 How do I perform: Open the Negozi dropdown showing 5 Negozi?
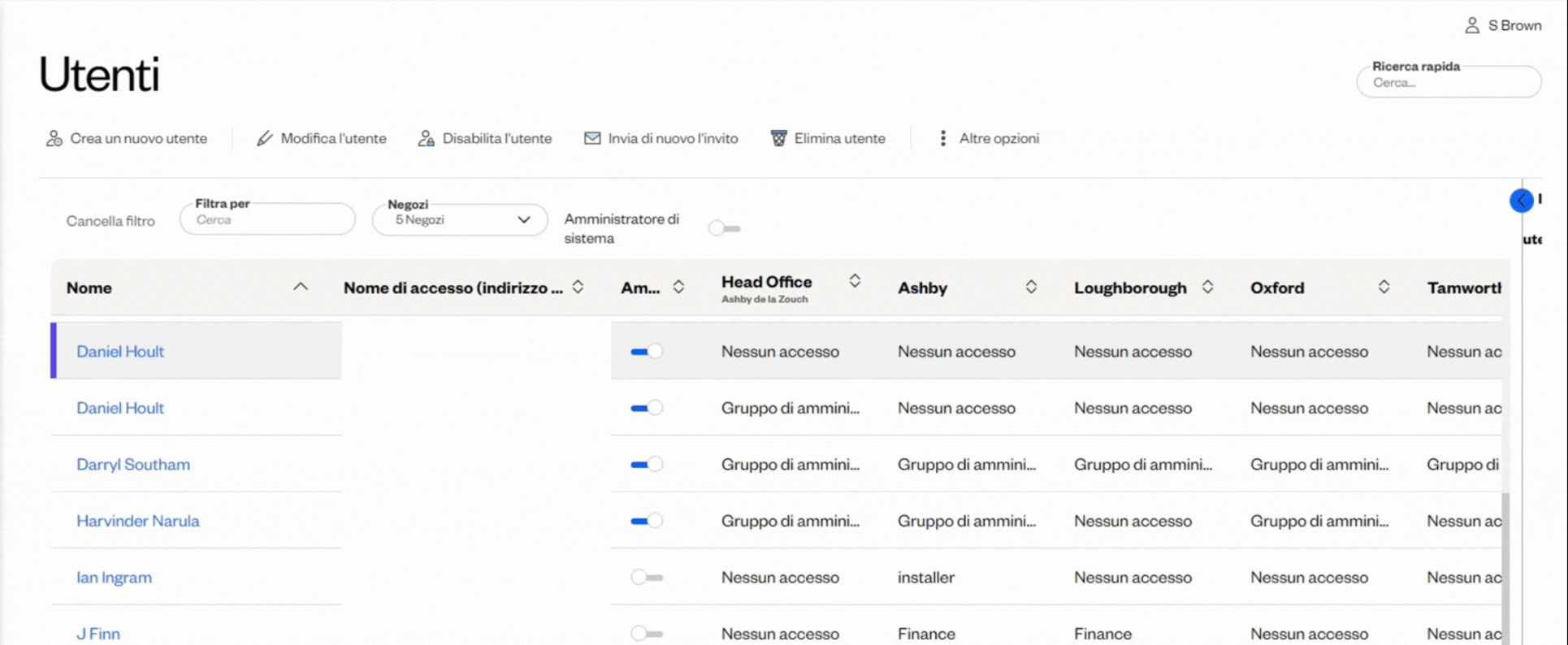pos(460,219)
